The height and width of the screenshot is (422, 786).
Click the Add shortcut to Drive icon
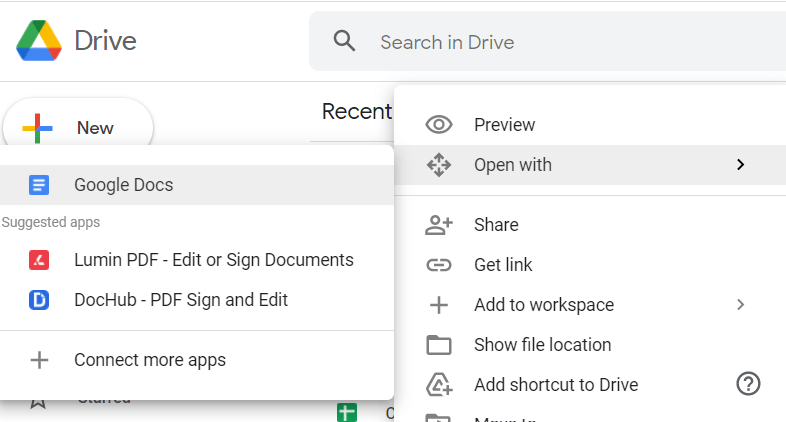[439, 385]
